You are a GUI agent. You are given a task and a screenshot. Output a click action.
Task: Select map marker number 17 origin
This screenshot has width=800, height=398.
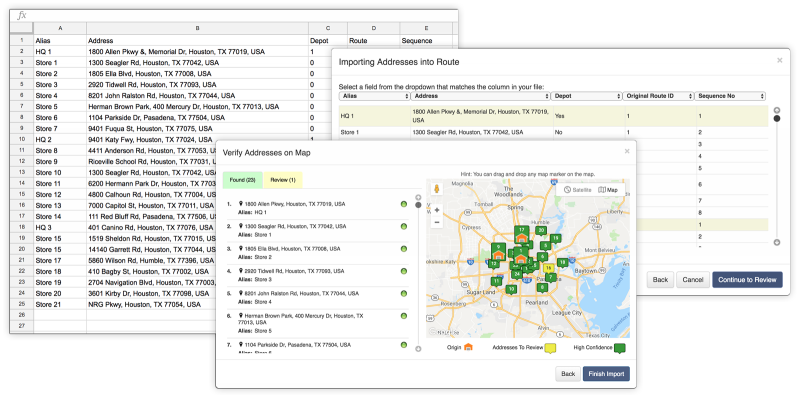(x=521, y=234)
